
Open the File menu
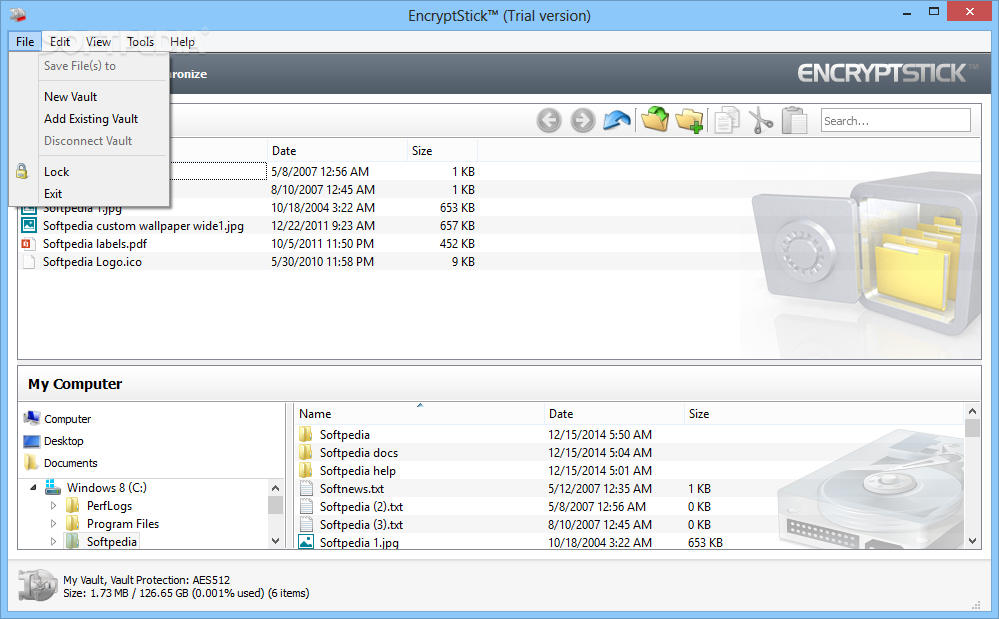(x=25, y=41)
